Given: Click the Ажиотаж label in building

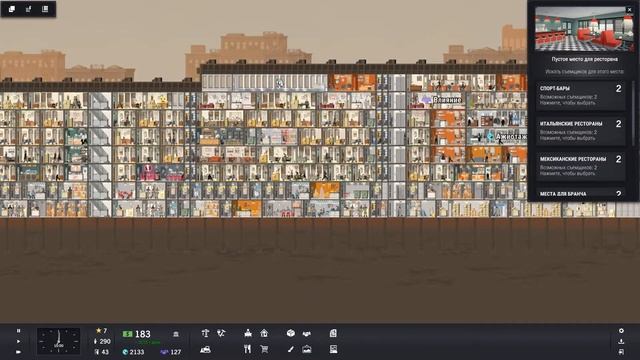Looking at the screenshot, I should click(x=511, y=137).
